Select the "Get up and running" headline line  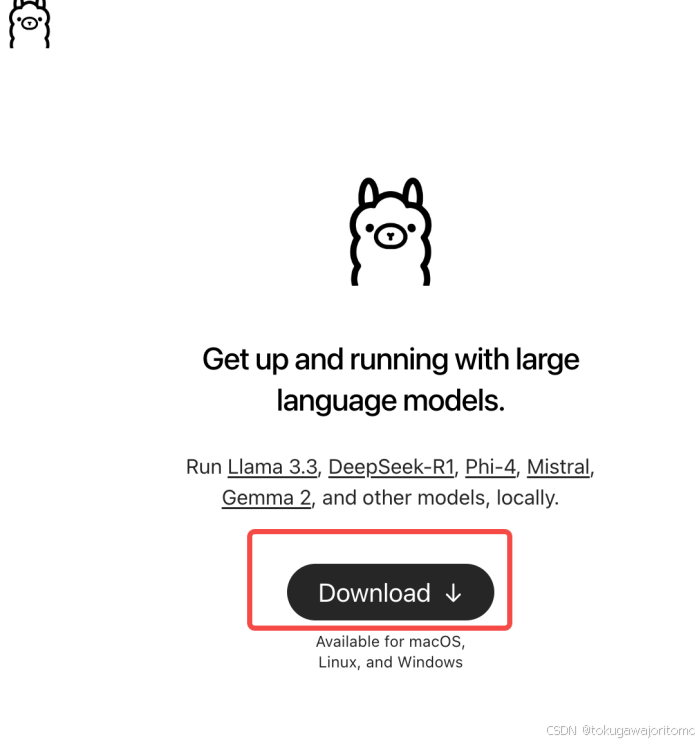click(x=391, y=360)
